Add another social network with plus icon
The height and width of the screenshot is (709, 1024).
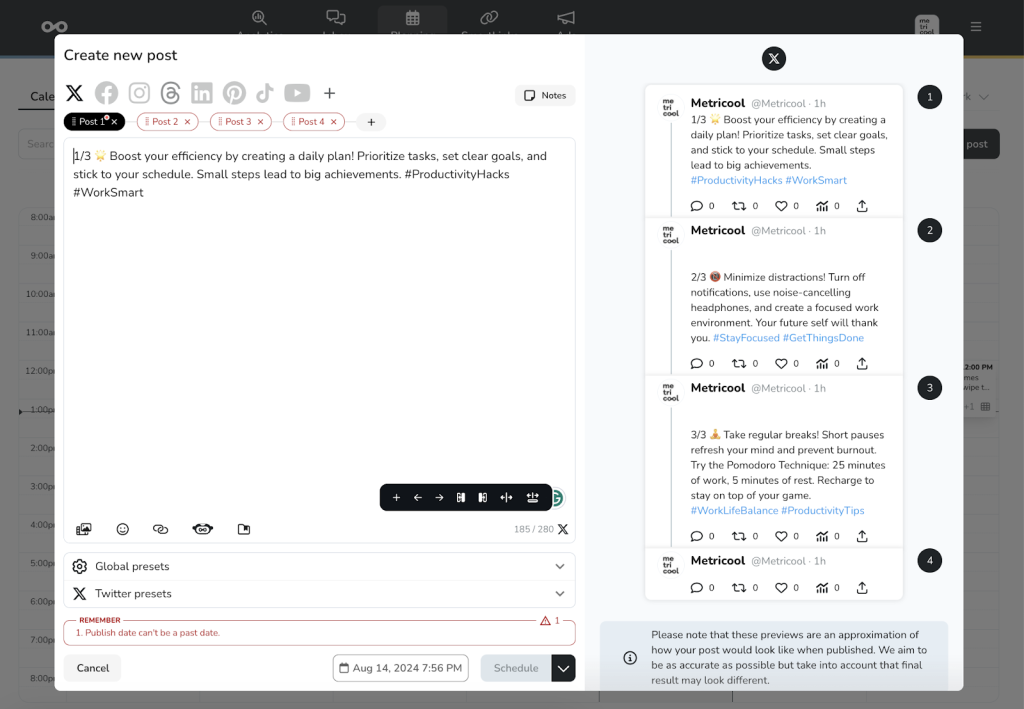pos(330,93)
